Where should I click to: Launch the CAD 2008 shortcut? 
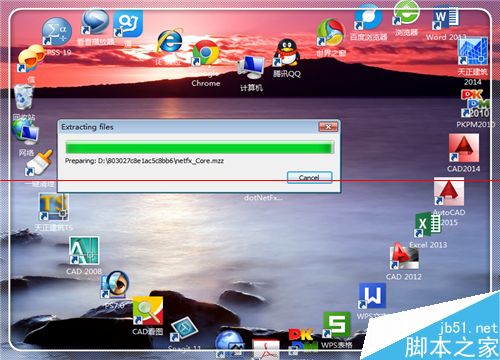84,250
